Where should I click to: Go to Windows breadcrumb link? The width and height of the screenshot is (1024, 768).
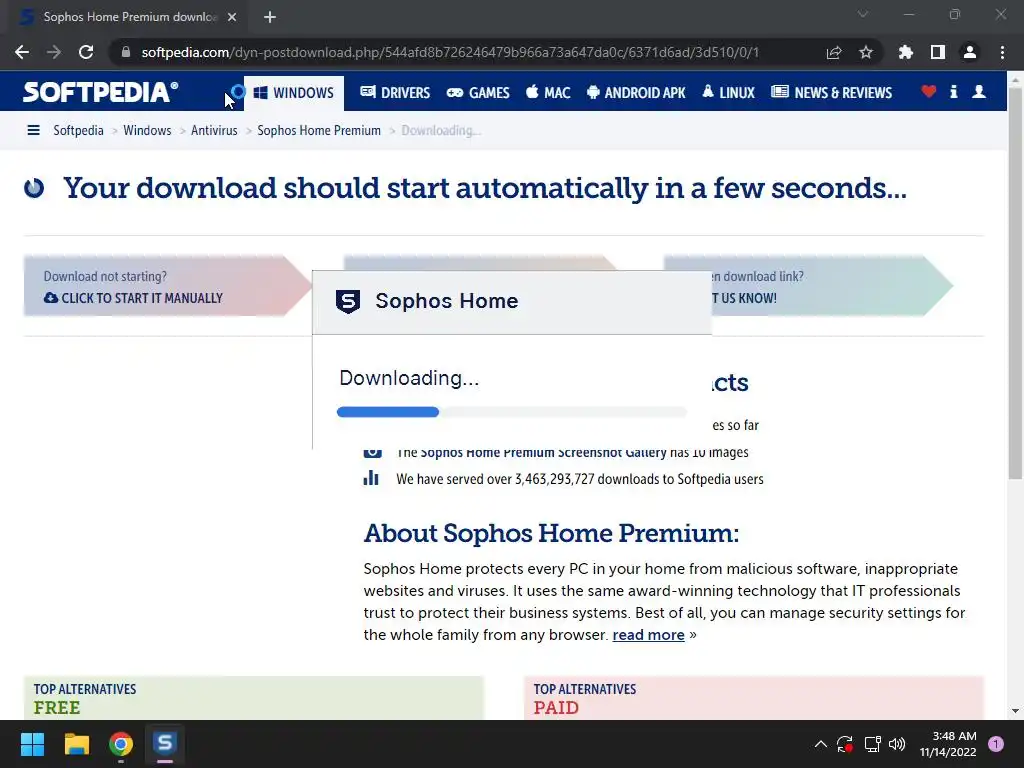(147, 131)
